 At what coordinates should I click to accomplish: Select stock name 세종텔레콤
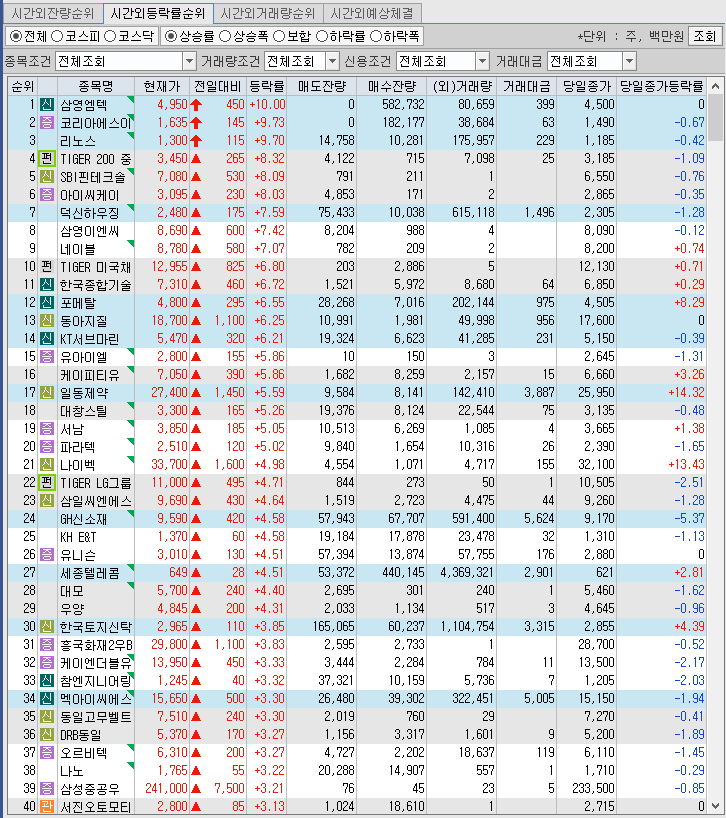point(90,573)
